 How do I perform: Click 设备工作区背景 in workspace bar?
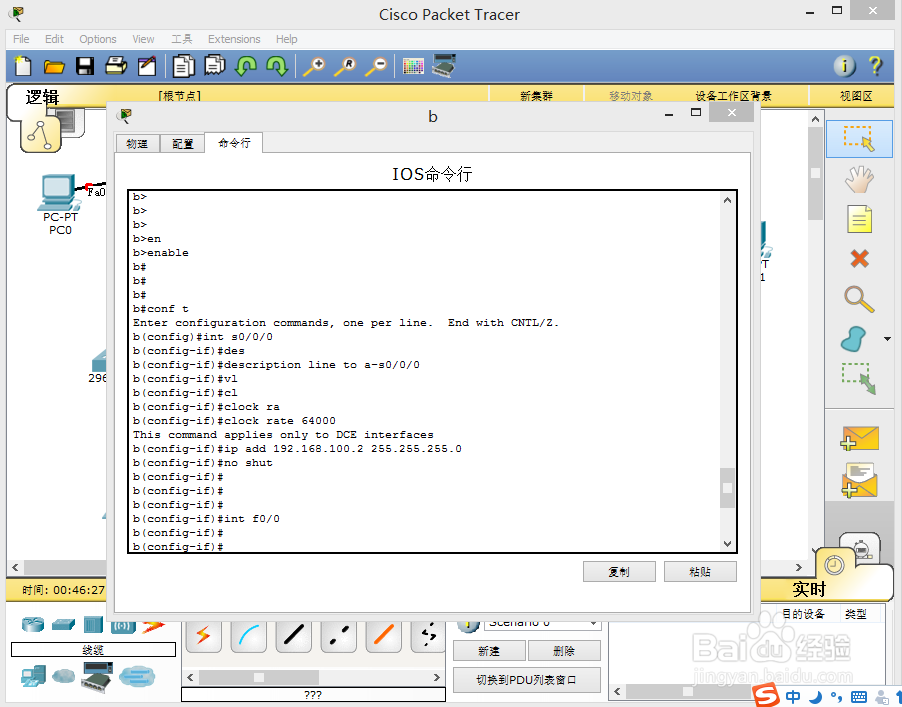[733, 95]
